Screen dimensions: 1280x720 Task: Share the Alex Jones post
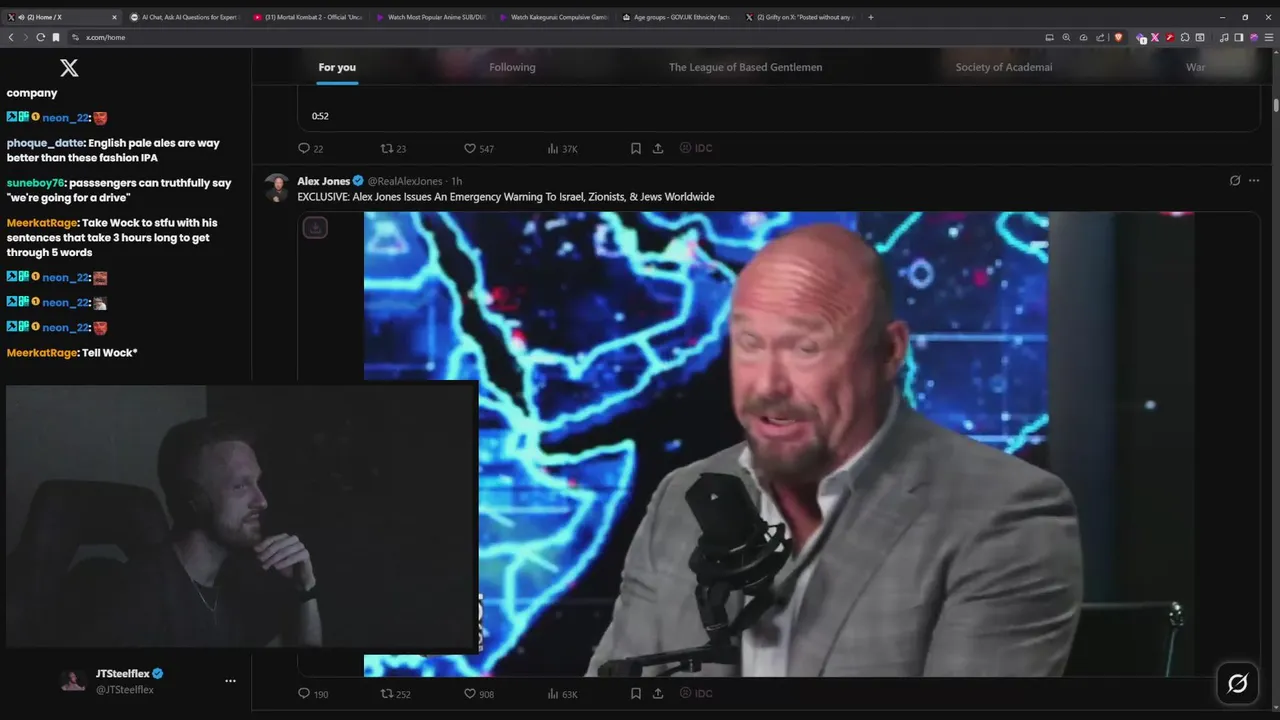(x=658, y=693)
